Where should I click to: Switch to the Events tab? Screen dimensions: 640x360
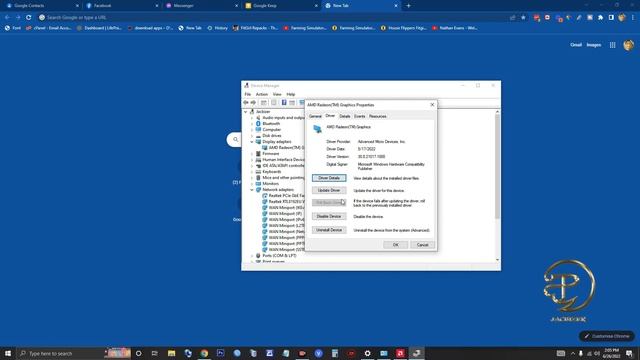[360, 116]
